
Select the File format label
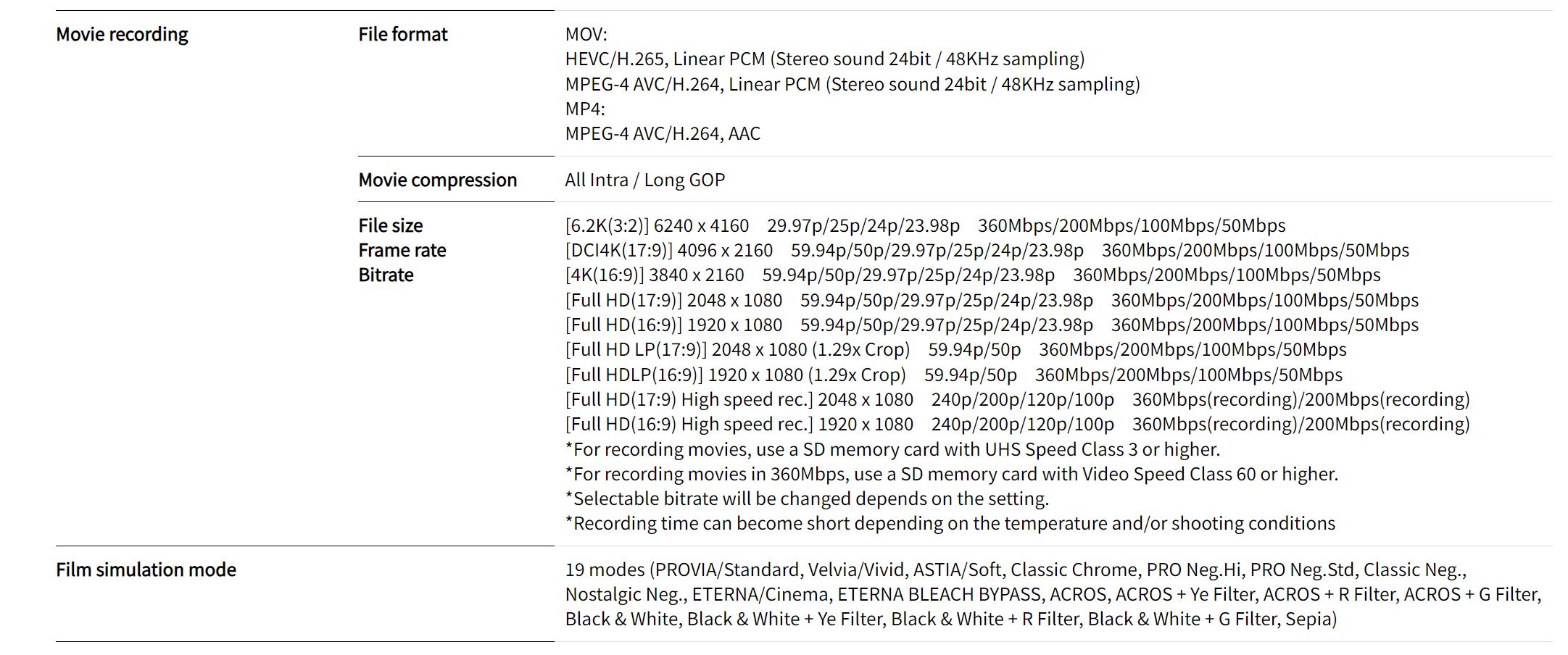403,34
